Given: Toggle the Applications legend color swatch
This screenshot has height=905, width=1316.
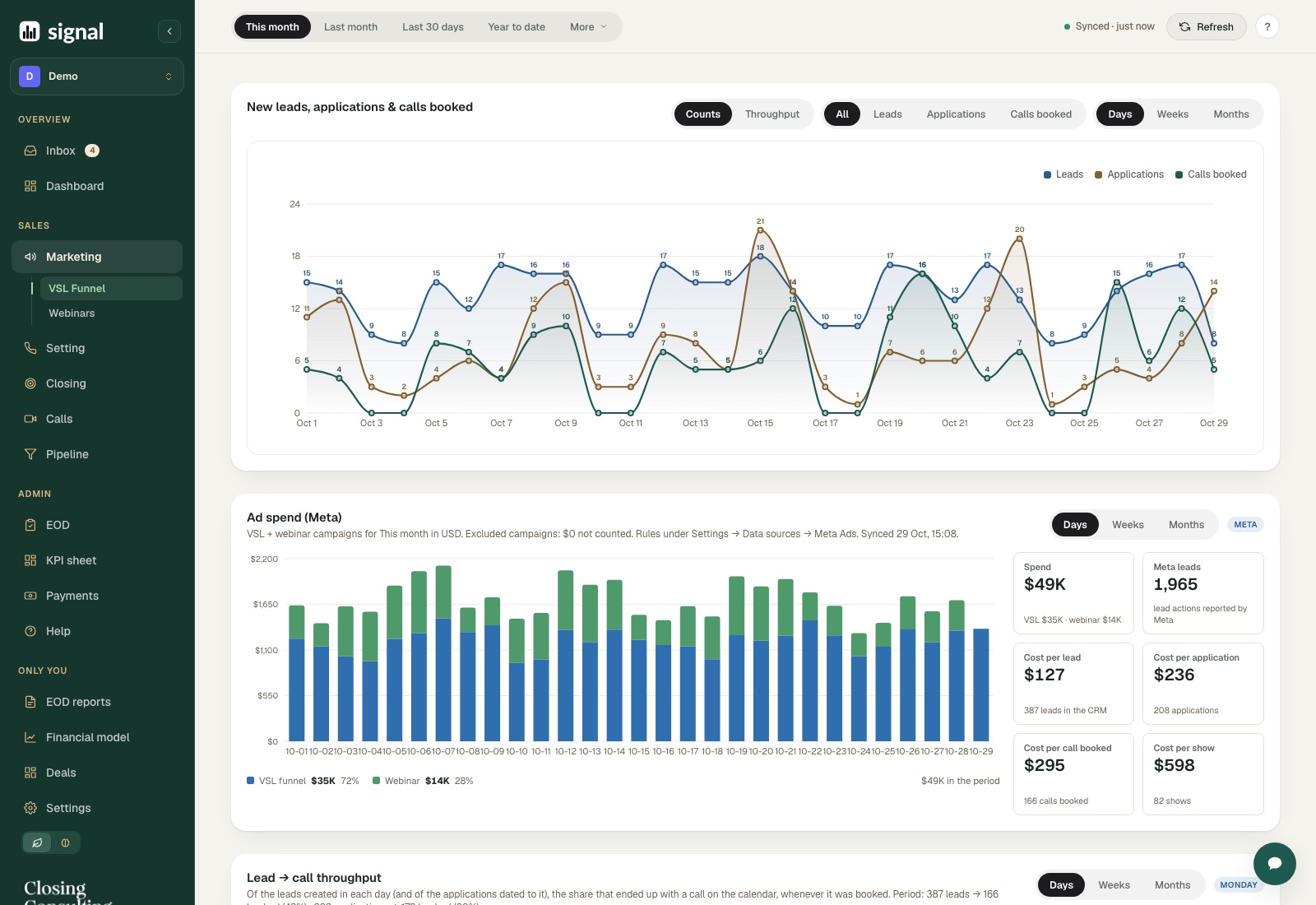Looking at the screenshot, I should [1098, 174].
